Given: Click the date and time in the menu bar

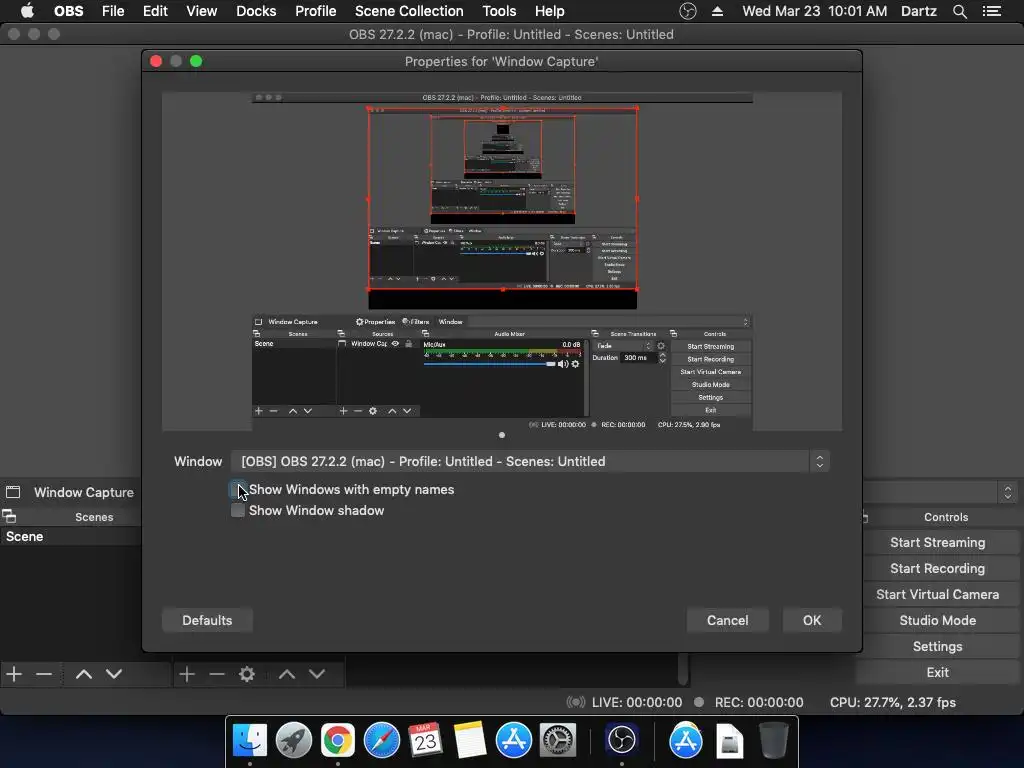Looking at the screenshot, I should pyautogui.click(x=814, y=11).
